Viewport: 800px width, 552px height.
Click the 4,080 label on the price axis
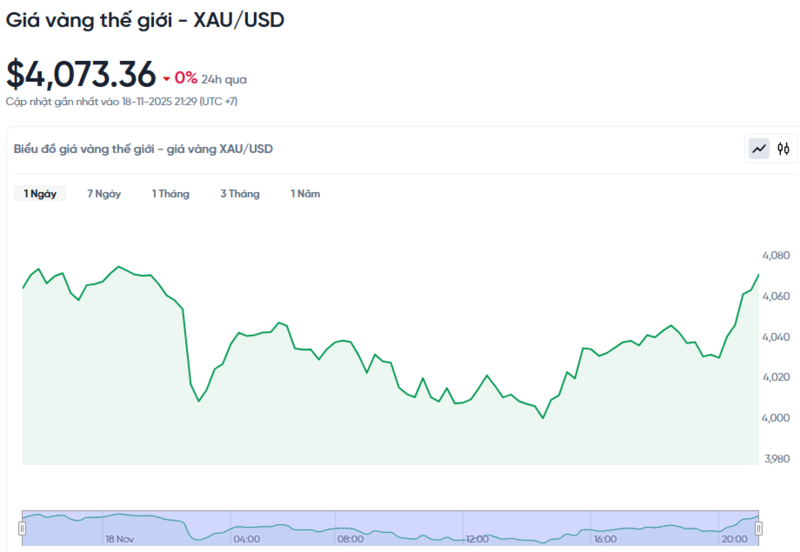pos(776,256)
